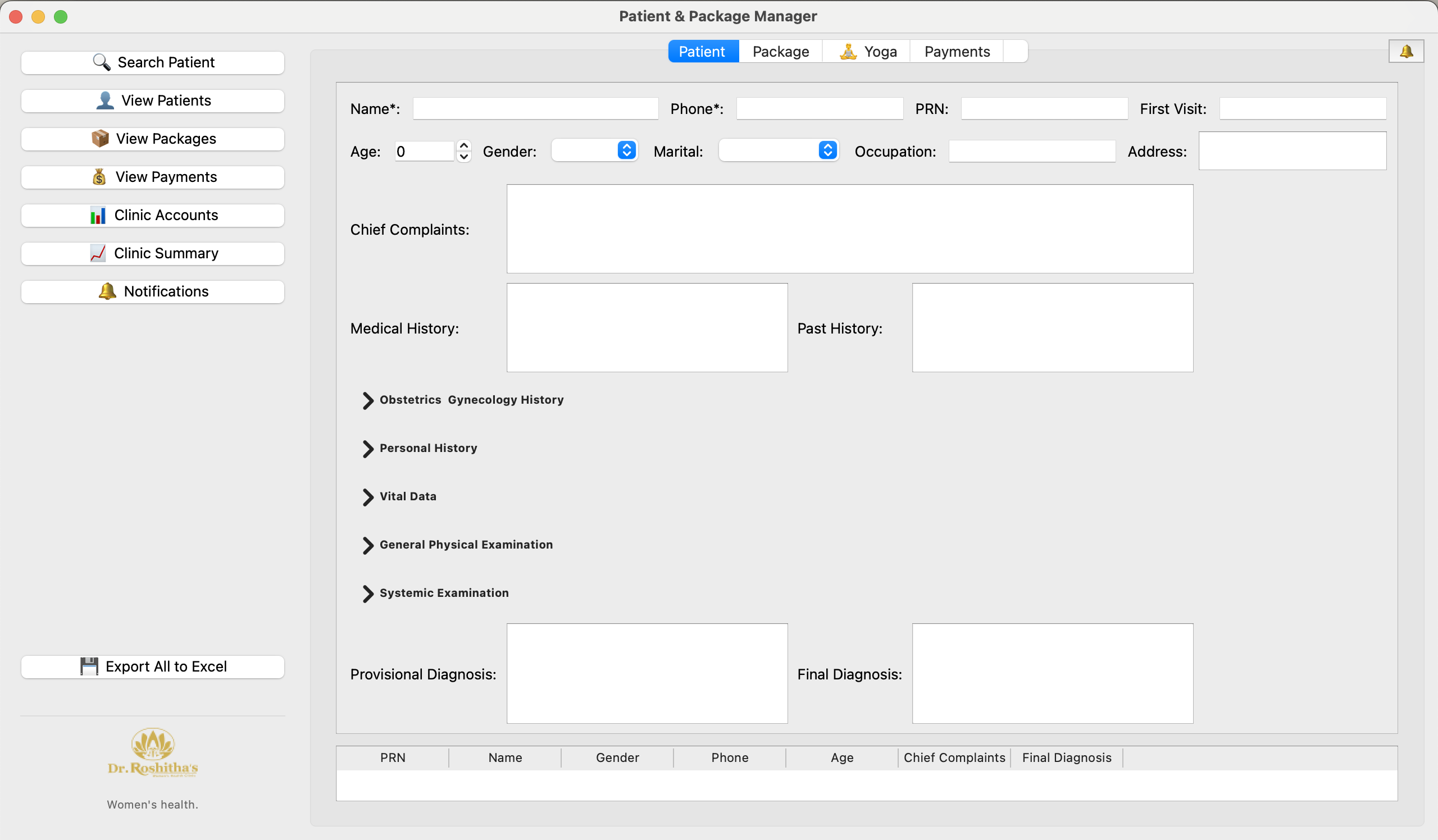Sort table by PRN column header

(393, 758)
